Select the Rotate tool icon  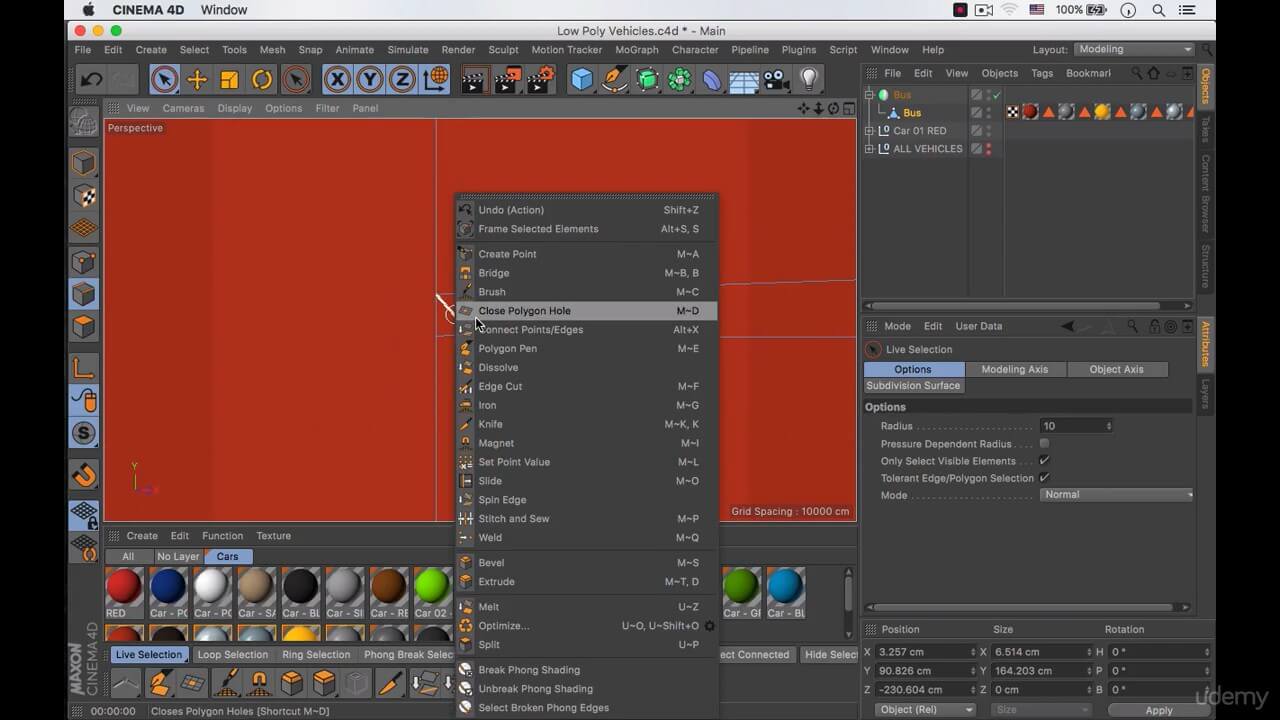tap(262, 80)
